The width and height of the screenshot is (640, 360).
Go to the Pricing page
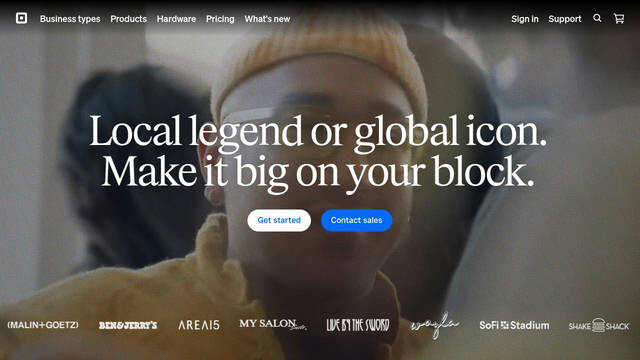[220, 19]
